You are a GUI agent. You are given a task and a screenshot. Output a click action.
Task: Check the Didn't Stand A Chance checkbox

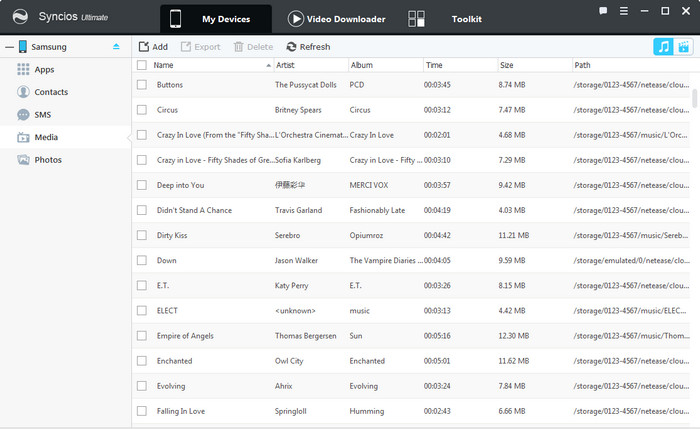click(142, 210)
